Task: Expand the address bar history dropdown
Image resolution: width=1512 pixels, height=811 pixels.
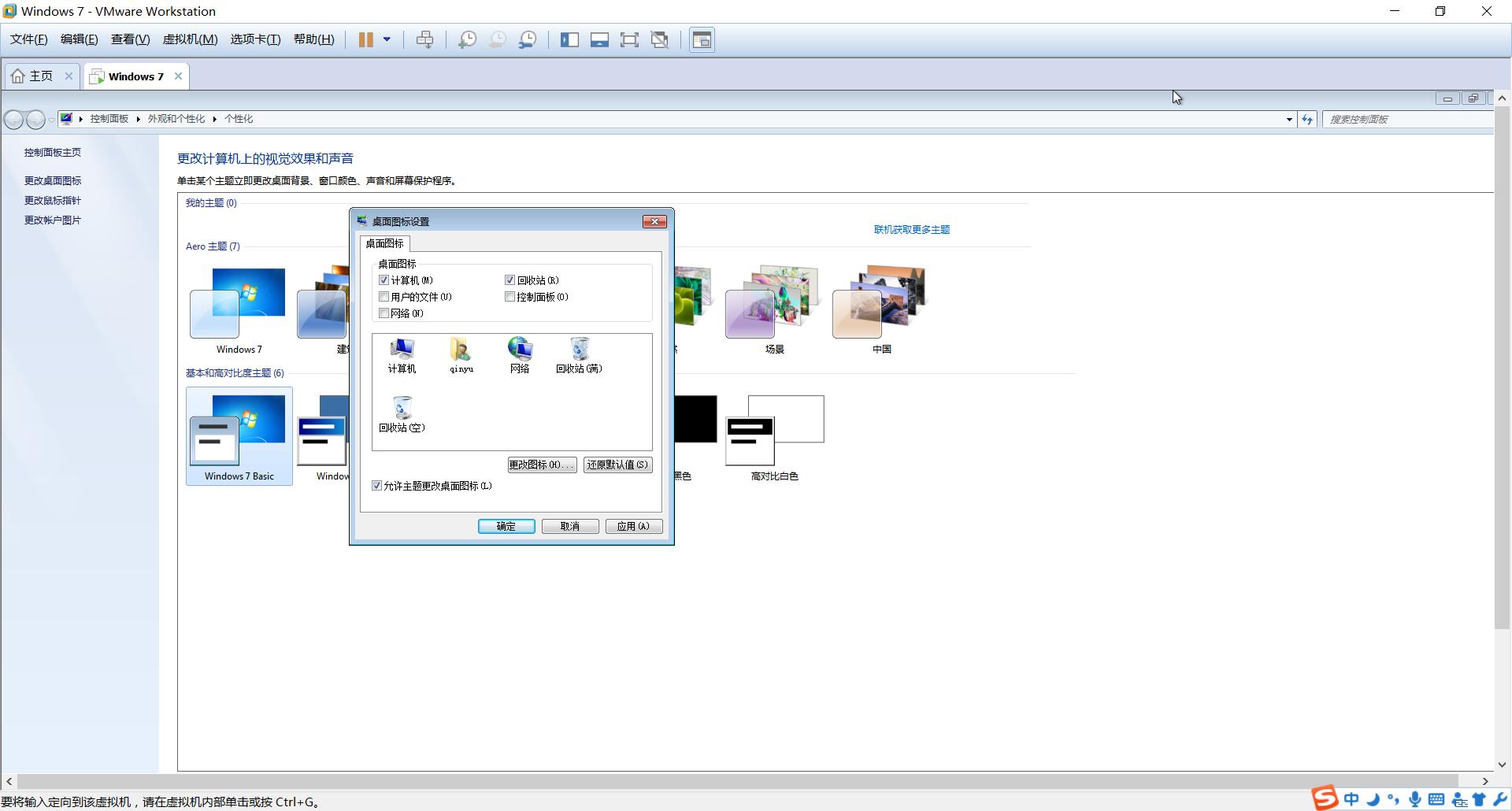Action: (x=1289, y=120)
